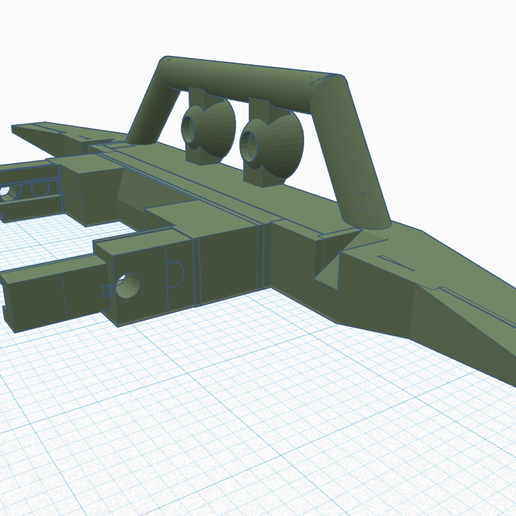Select the half-circle outline on the front block

[174, 274]
